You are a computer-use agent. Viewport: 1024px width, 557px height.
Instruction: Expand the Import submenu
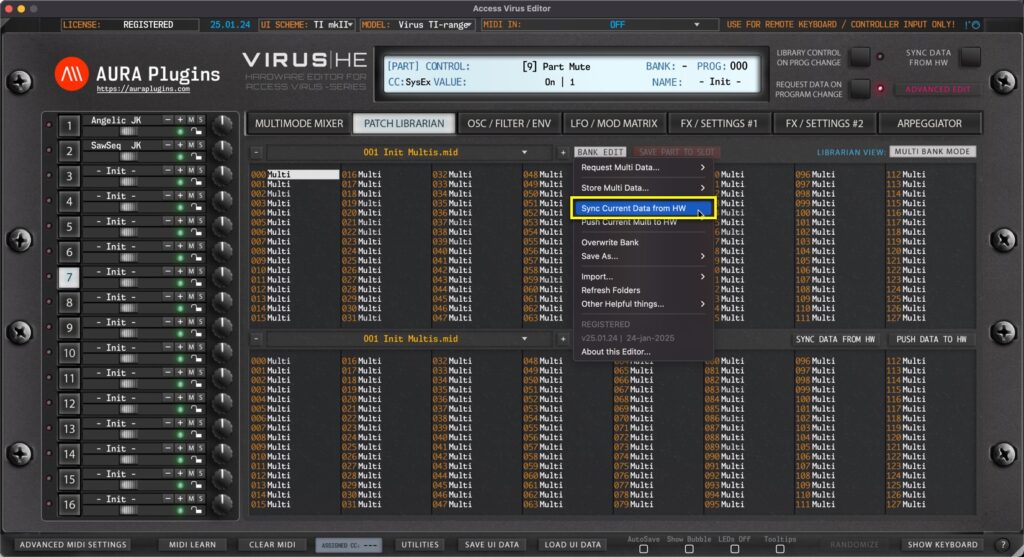642,277
